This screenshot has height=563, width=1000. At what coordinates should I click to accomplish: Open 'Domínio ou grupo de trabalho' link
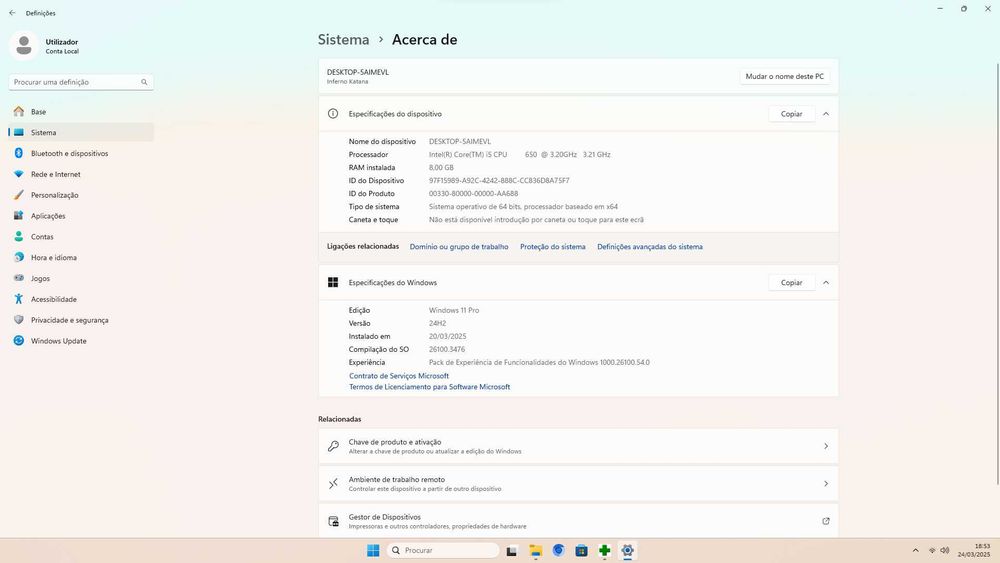click(x=459, y=247)
